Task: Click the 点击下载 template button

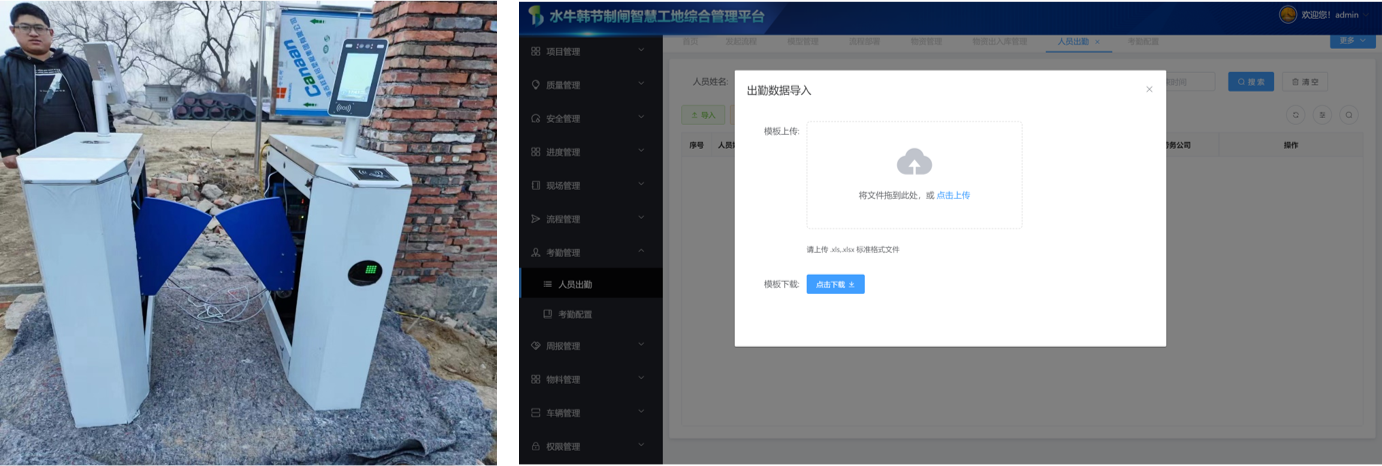Action: (x=835, y=285)
